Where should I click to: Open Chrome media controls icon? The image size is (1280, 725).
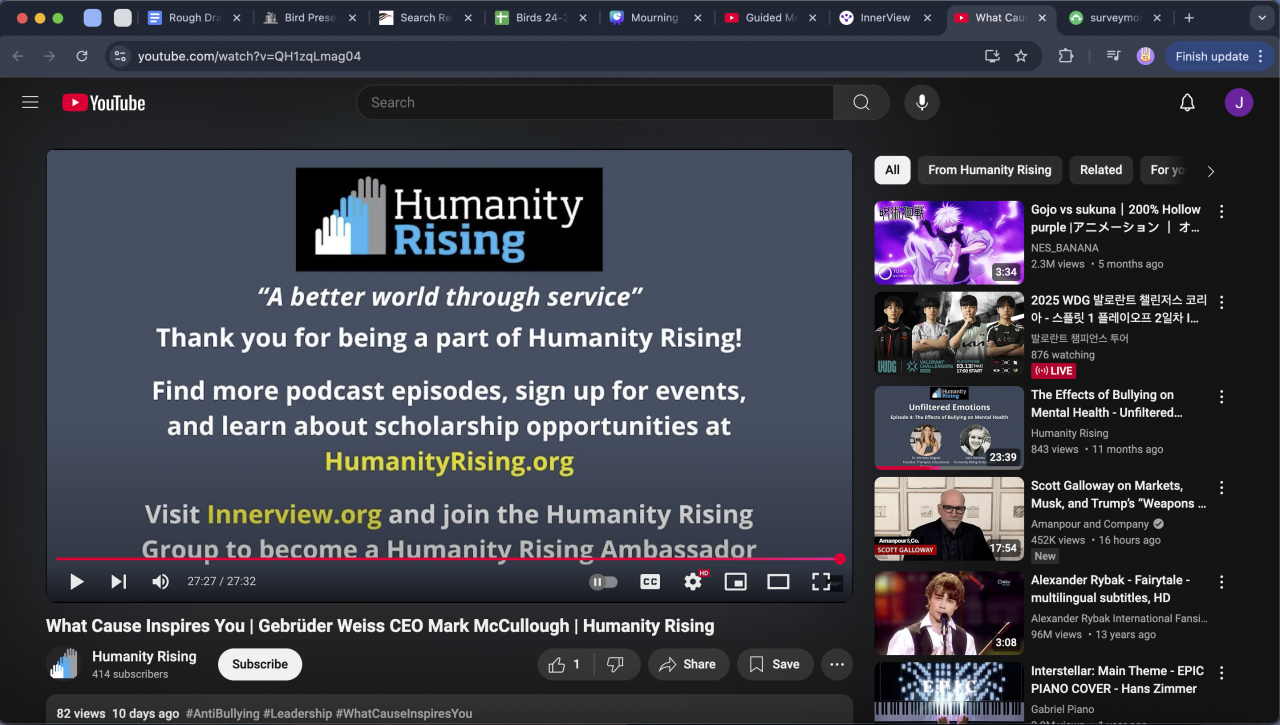click(1113, 56)
